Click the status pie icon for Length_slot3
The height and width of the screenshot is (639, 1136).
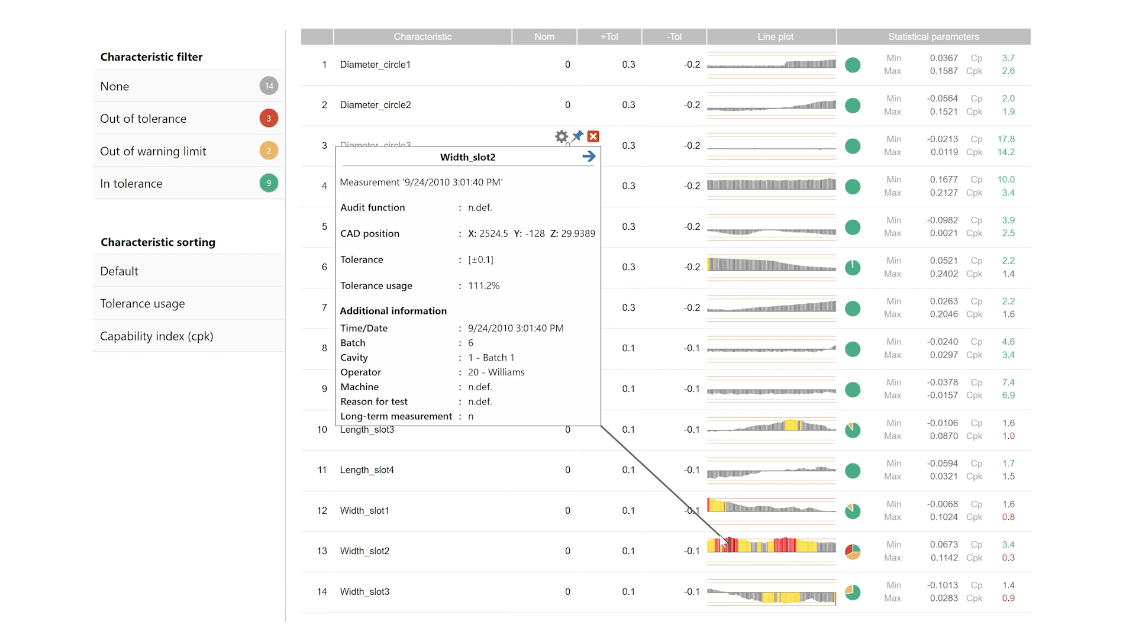click(852, 429)
